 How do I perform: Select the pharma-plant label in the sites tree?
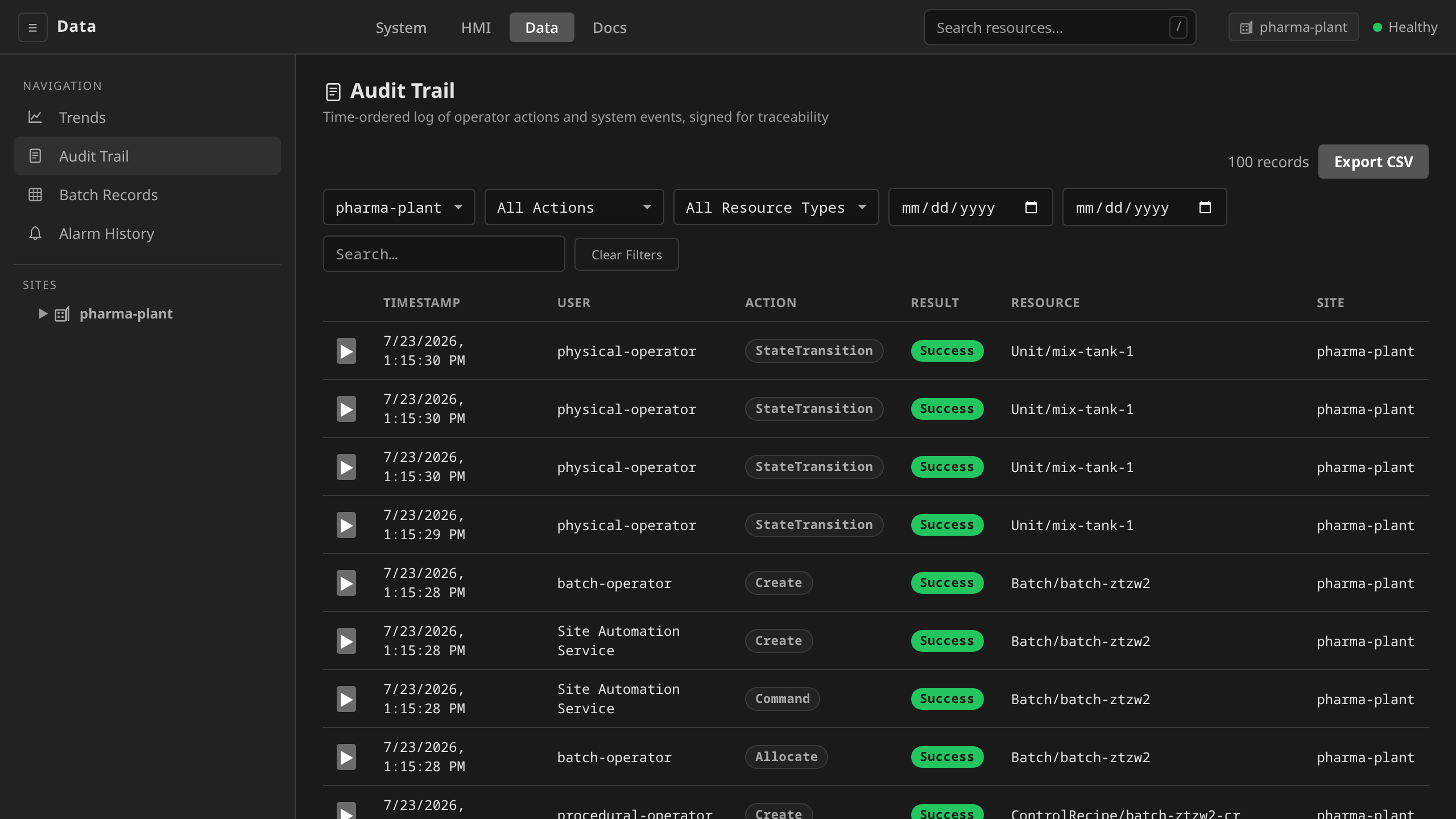point(126,314)
